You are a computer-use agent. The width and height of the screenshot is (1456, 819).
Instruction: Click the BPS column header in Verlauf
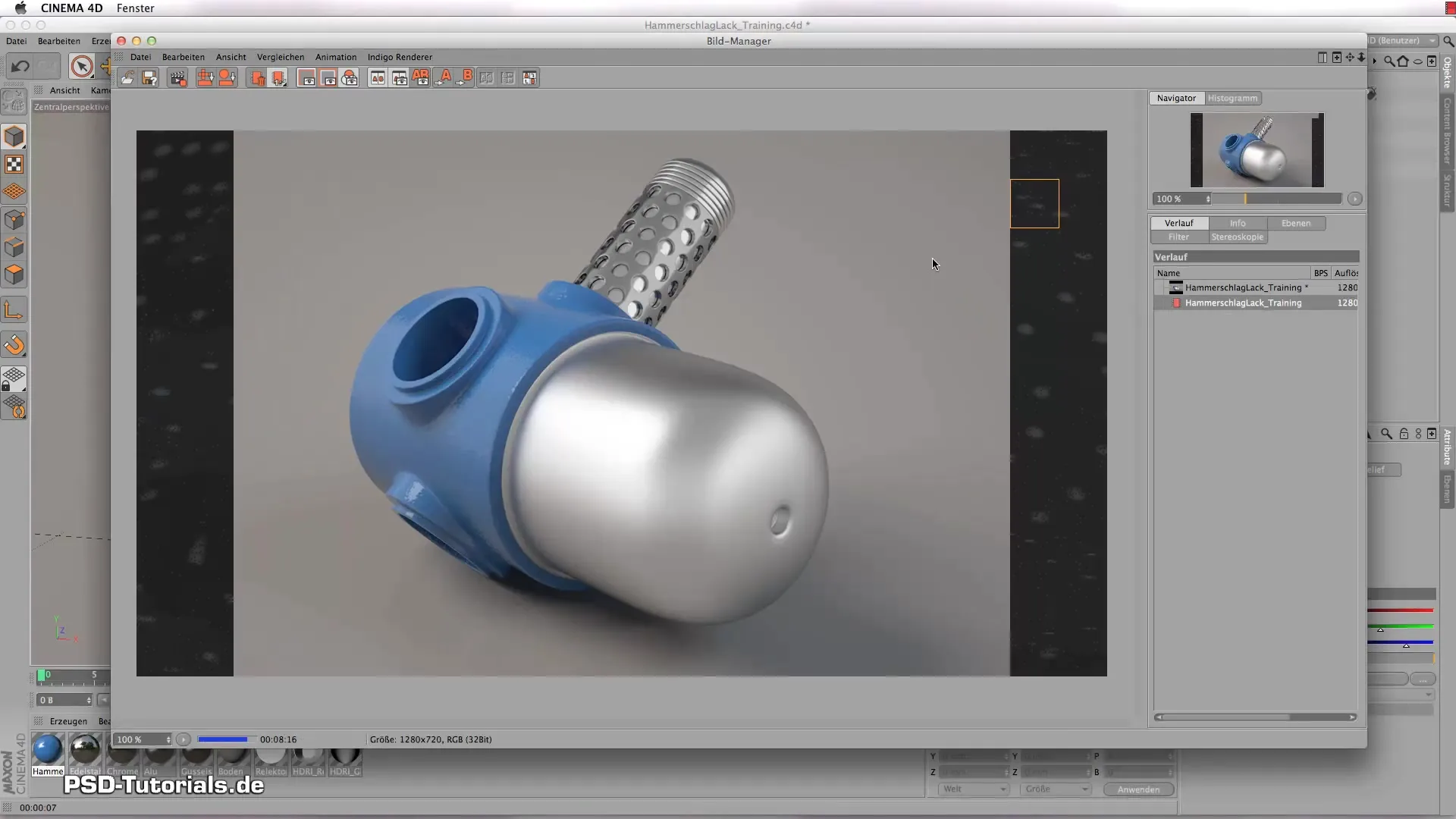1321,273
